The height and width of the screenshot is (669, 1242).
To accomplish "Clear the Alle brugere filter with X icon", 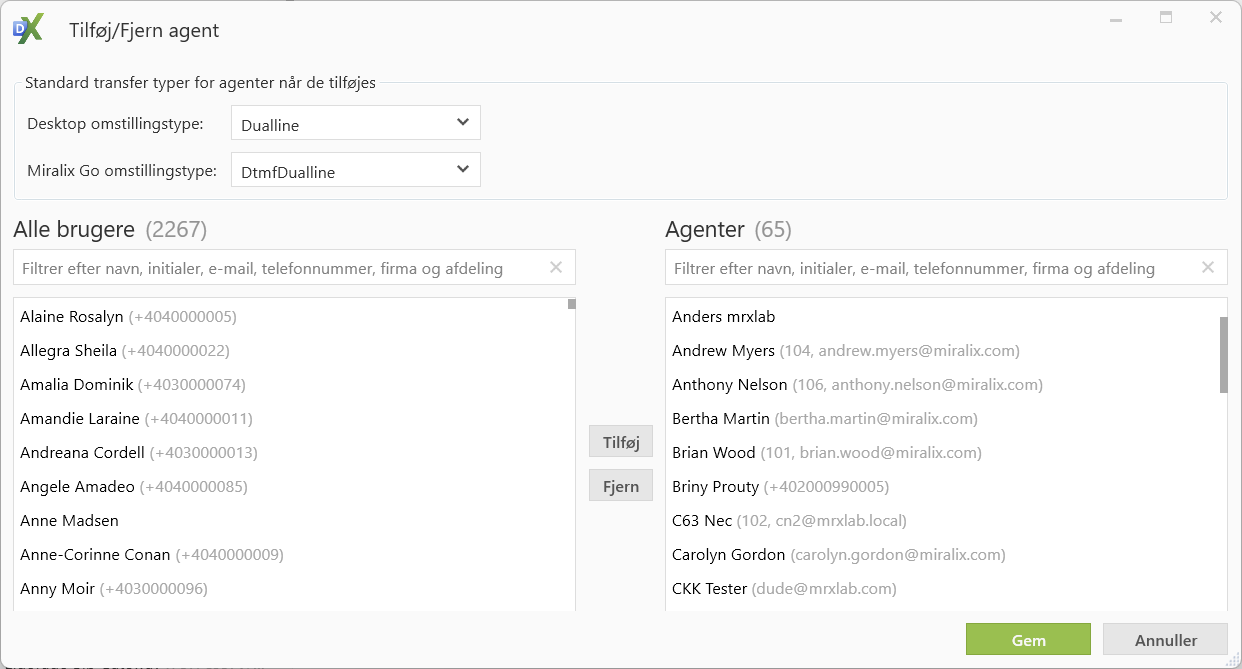I will tap(556, 267).
